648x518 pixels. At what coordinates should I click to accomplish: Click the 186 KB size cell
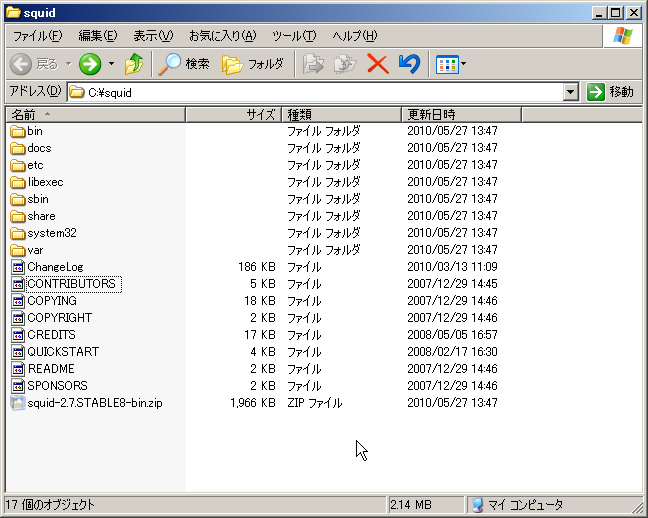[257, 267]
